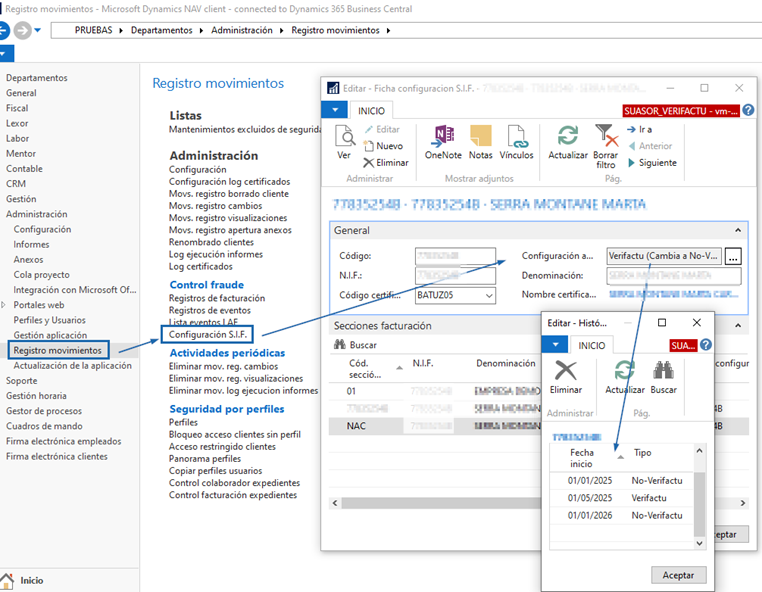This screenshot has width=762, height=592.
Task: Select Registro movimientos in the left navigation
Action: (x=57, y=350)
